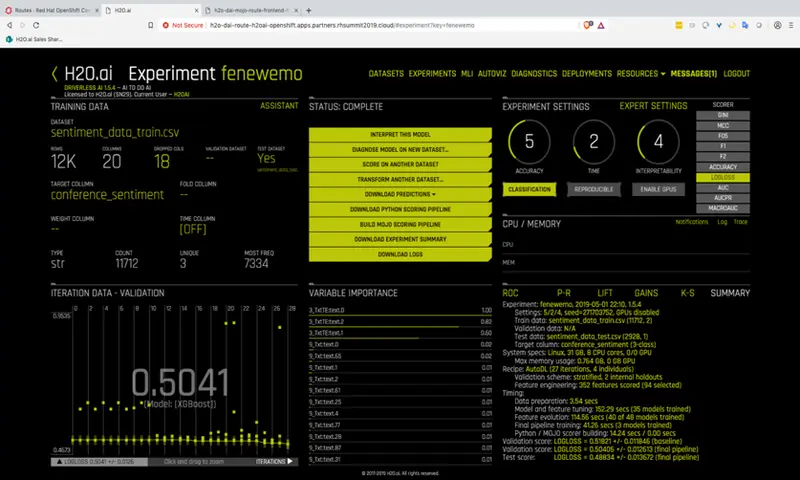Click LOGOUT in the top navigation

click(737, 74)
